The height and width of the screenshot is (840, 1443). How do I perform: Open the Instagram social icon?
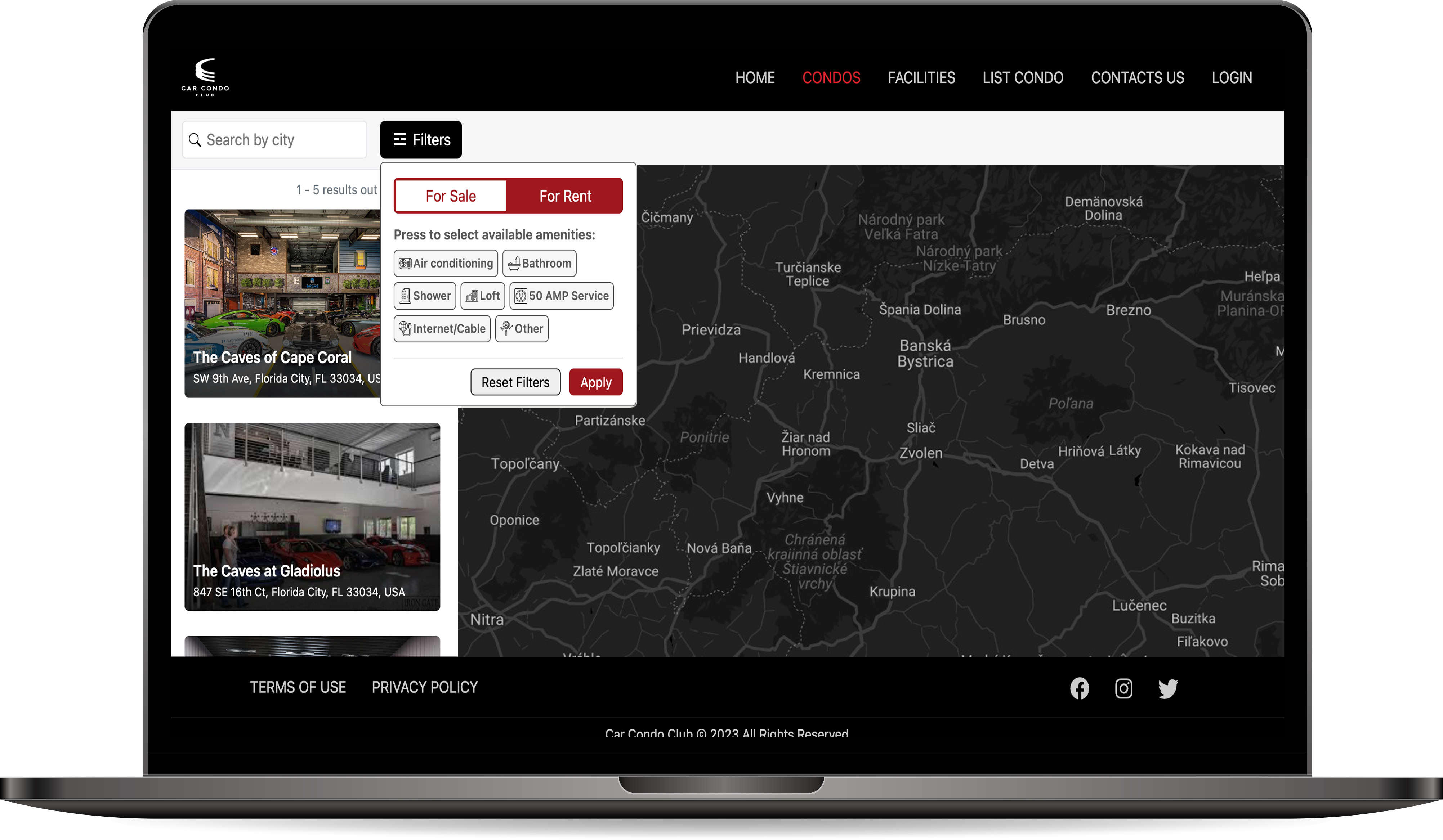pos(1123,688)
